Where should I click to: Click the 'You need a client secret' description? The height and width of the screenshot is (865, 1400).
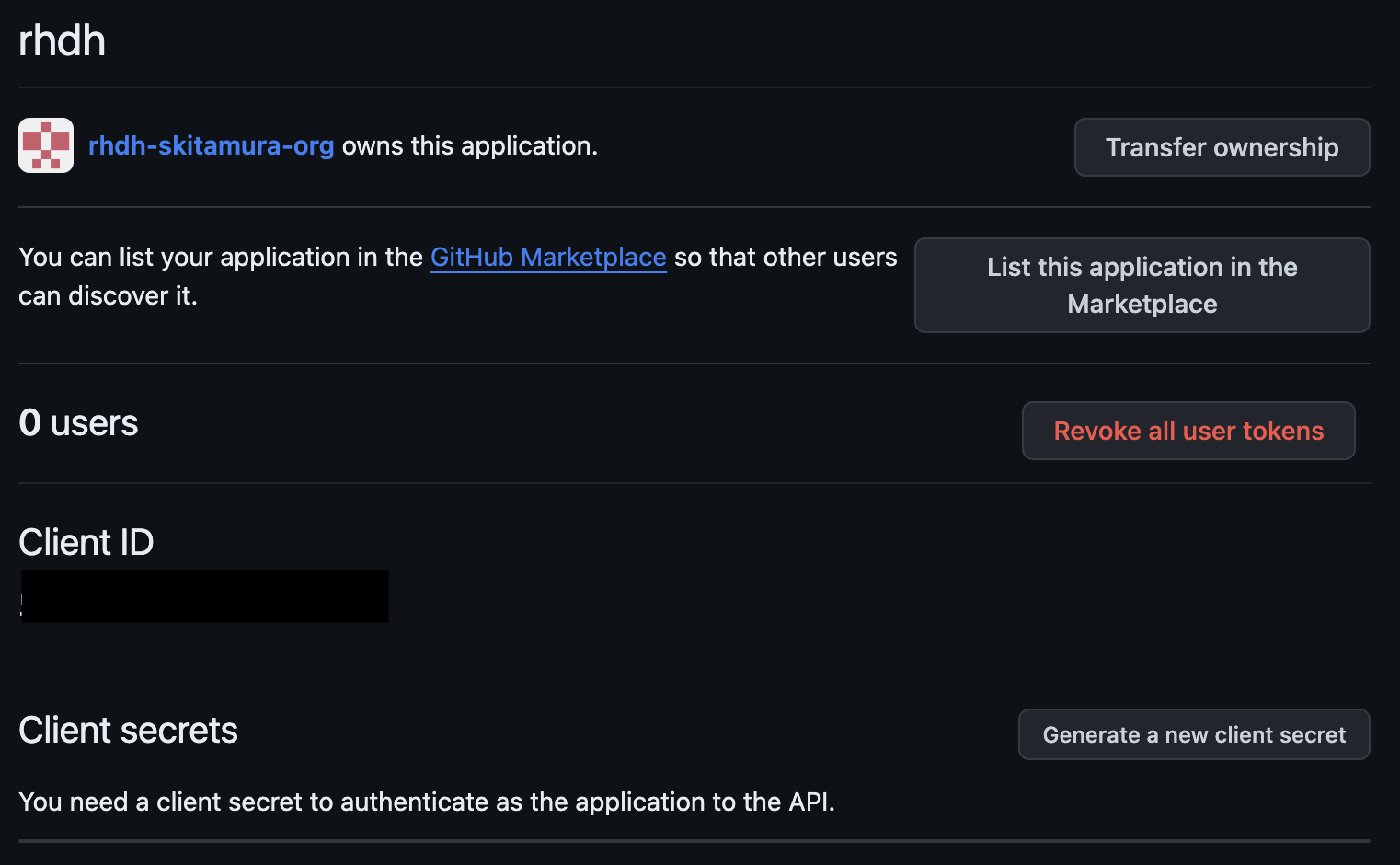coord(427,802)
